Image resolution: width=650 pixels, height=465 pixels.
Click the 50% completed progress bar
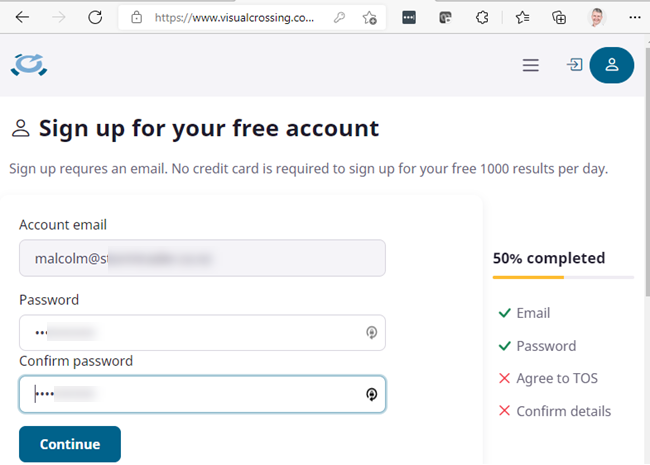coord(563,277)
